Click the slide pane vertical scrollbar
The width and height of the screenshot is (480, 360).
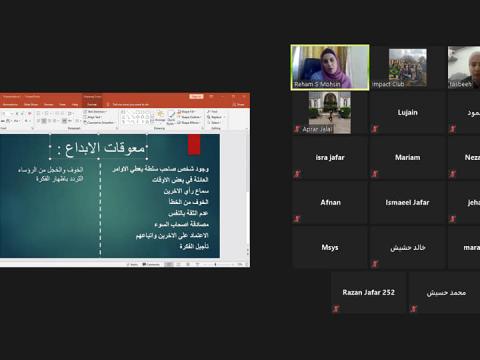tap(247, 193)
